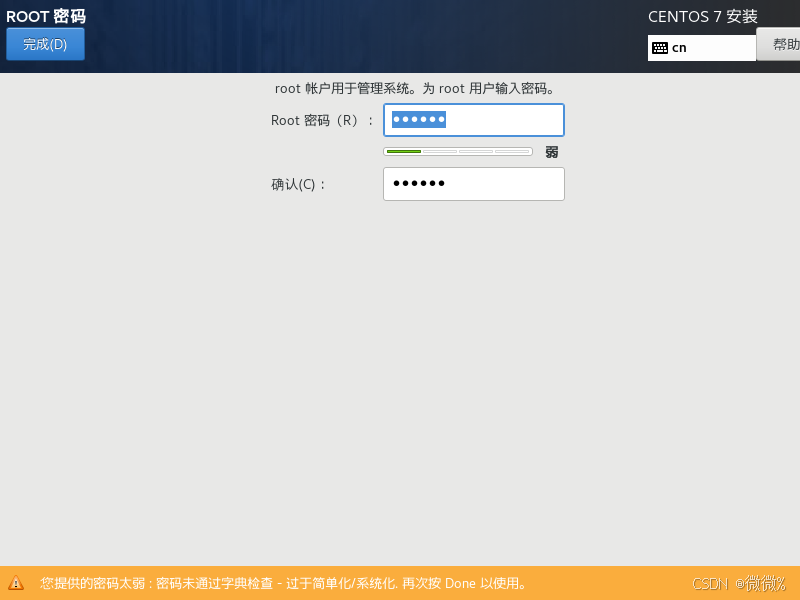Click the 完成(D) Done button

click(x=45, y=44)
